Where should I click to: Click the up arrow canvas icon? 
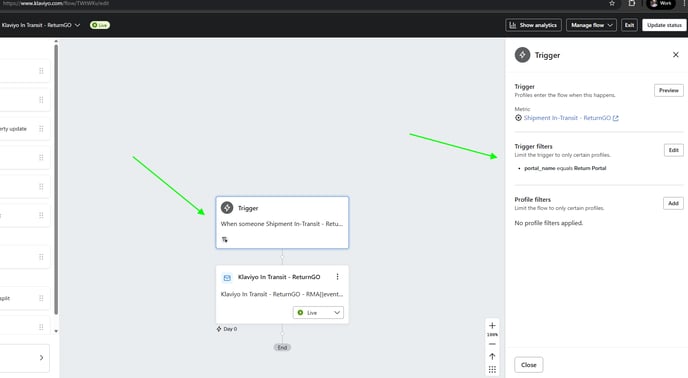click(x=492, y=356)
